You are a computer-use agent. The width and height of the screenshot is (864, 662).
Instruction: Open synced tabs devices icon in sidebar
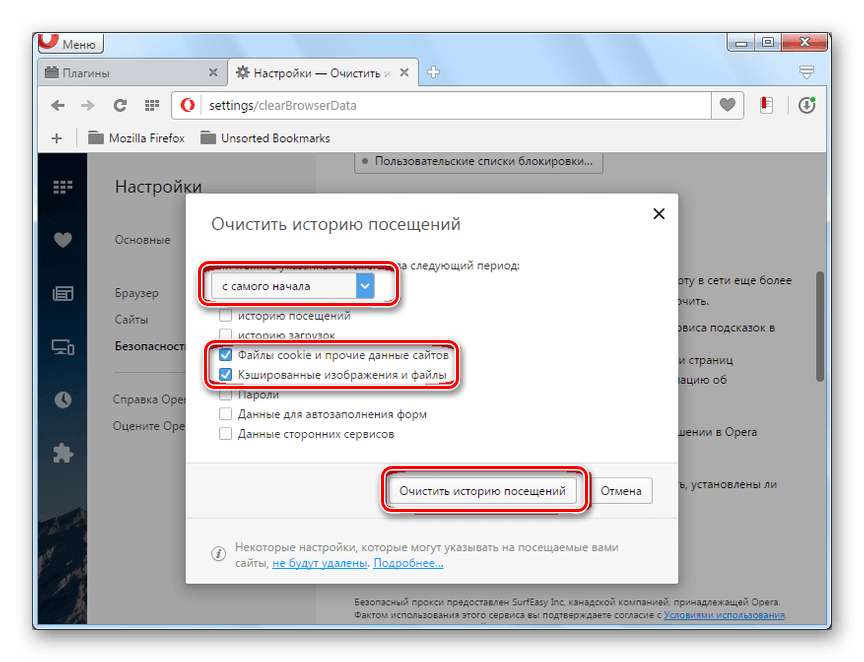coord(63,347)
